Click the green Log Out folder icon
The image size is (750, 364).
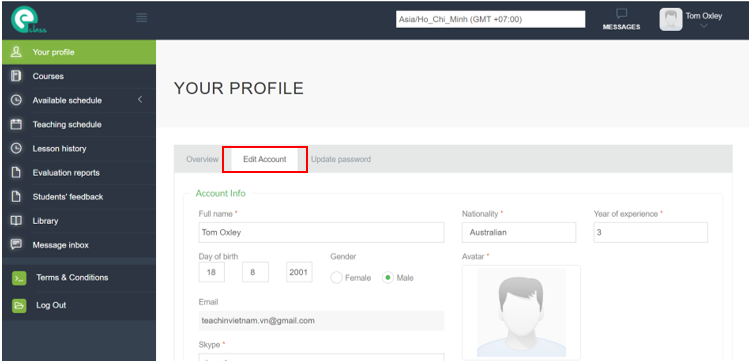(x=19, y=306)
